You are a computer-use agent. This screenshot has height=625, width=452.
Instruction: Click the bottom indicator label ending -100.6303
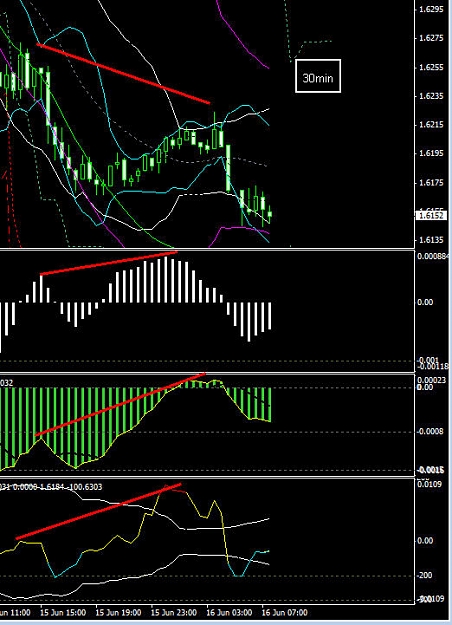(51, 487)
